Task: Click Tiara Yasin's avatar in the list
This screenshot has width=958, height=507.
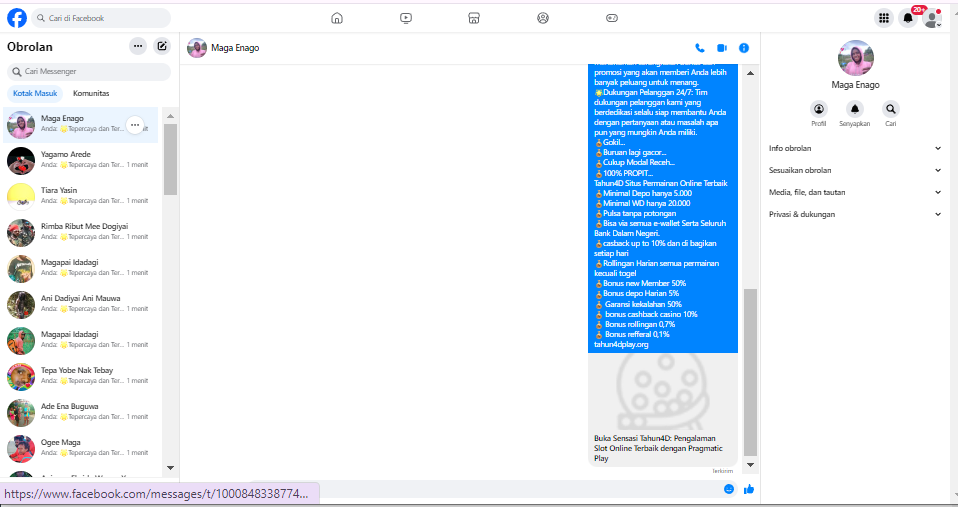Action: (x=21, y=197)
